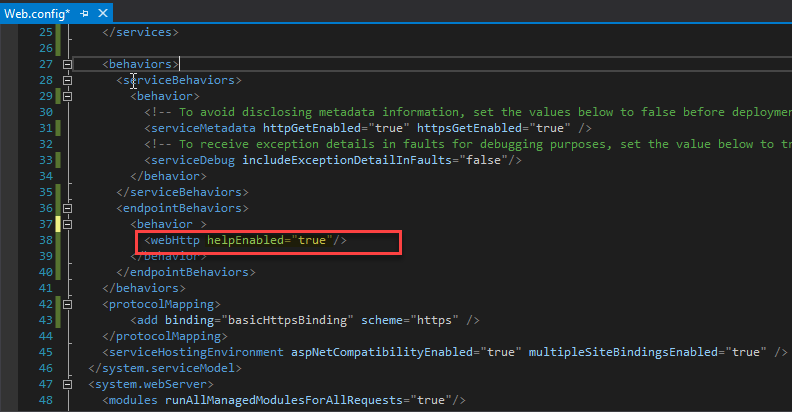Collapse the behaviors element on line 27
The width and height of the screenshot is (792, 412).
pyautogui.click(x=67, y=64)
